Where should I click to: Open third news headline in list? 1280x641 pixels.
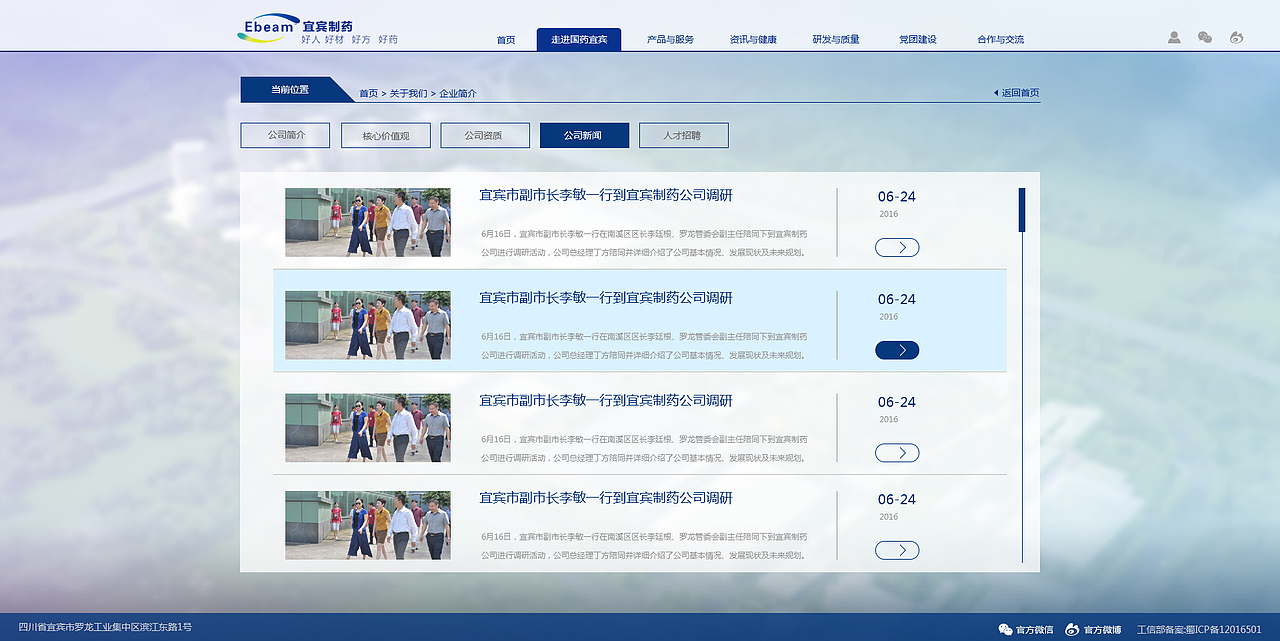[x=606, y=400]
